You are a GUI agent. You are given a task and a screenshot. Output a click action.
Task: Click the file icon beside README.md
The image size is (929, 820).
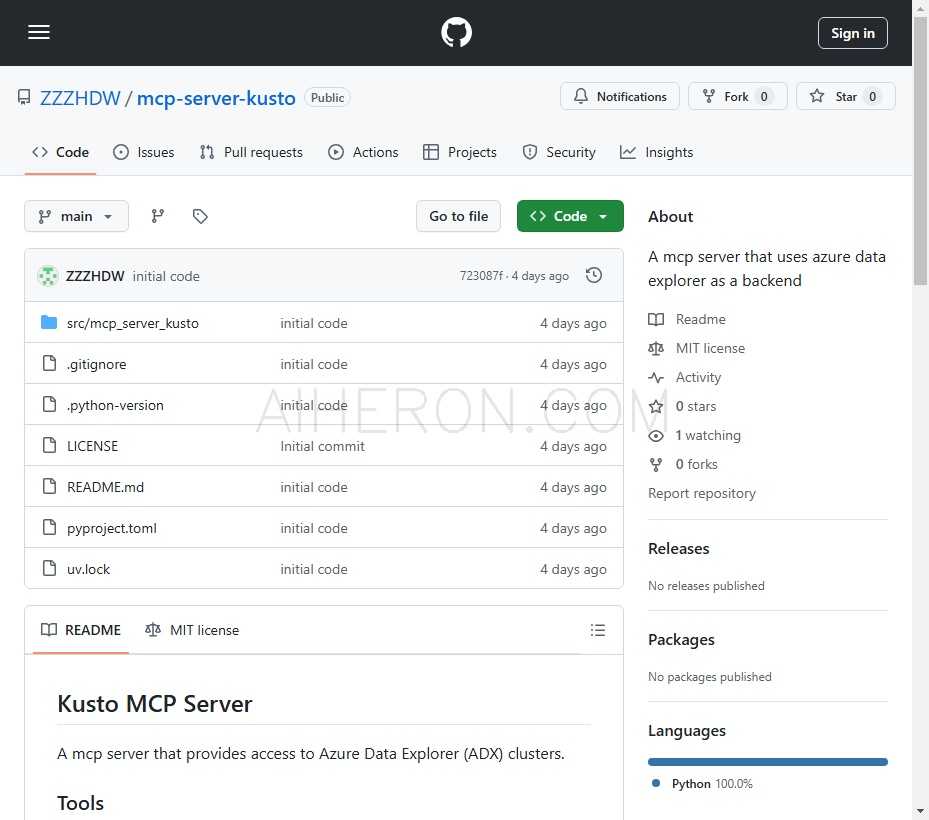50,486
